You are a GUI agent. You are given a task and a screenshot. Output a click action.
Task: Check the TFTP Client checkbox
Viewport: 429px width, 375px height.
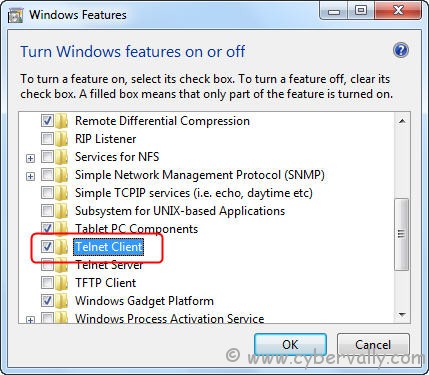tap(47, 283)
